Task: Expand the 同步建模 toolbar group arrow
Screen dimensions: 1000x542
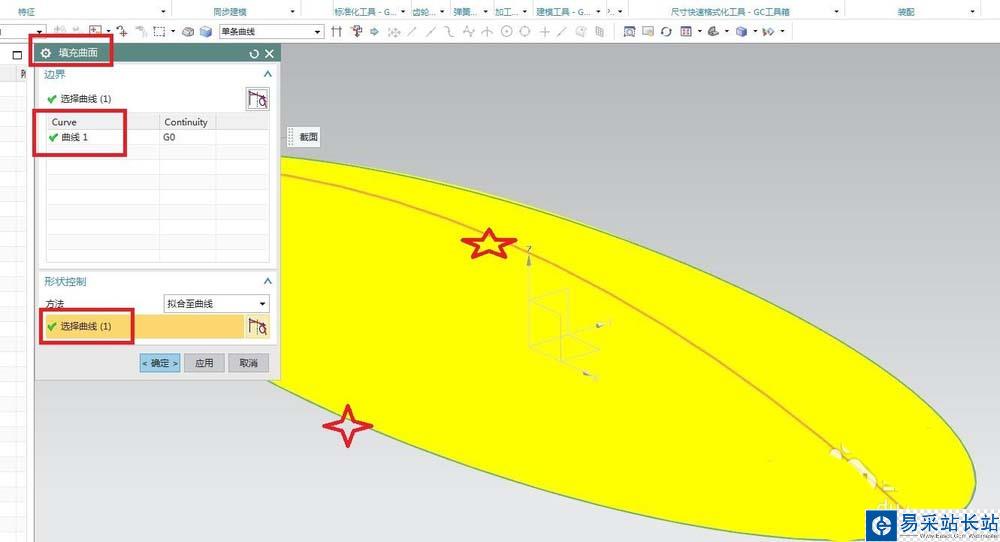Action: (293, 11)
